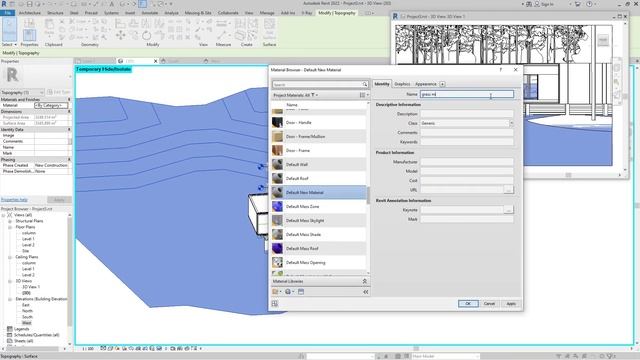Click the Edit Surface icon in Surface panel
Viewport: 640px width, 360px height.
click(x=269, y=29)
